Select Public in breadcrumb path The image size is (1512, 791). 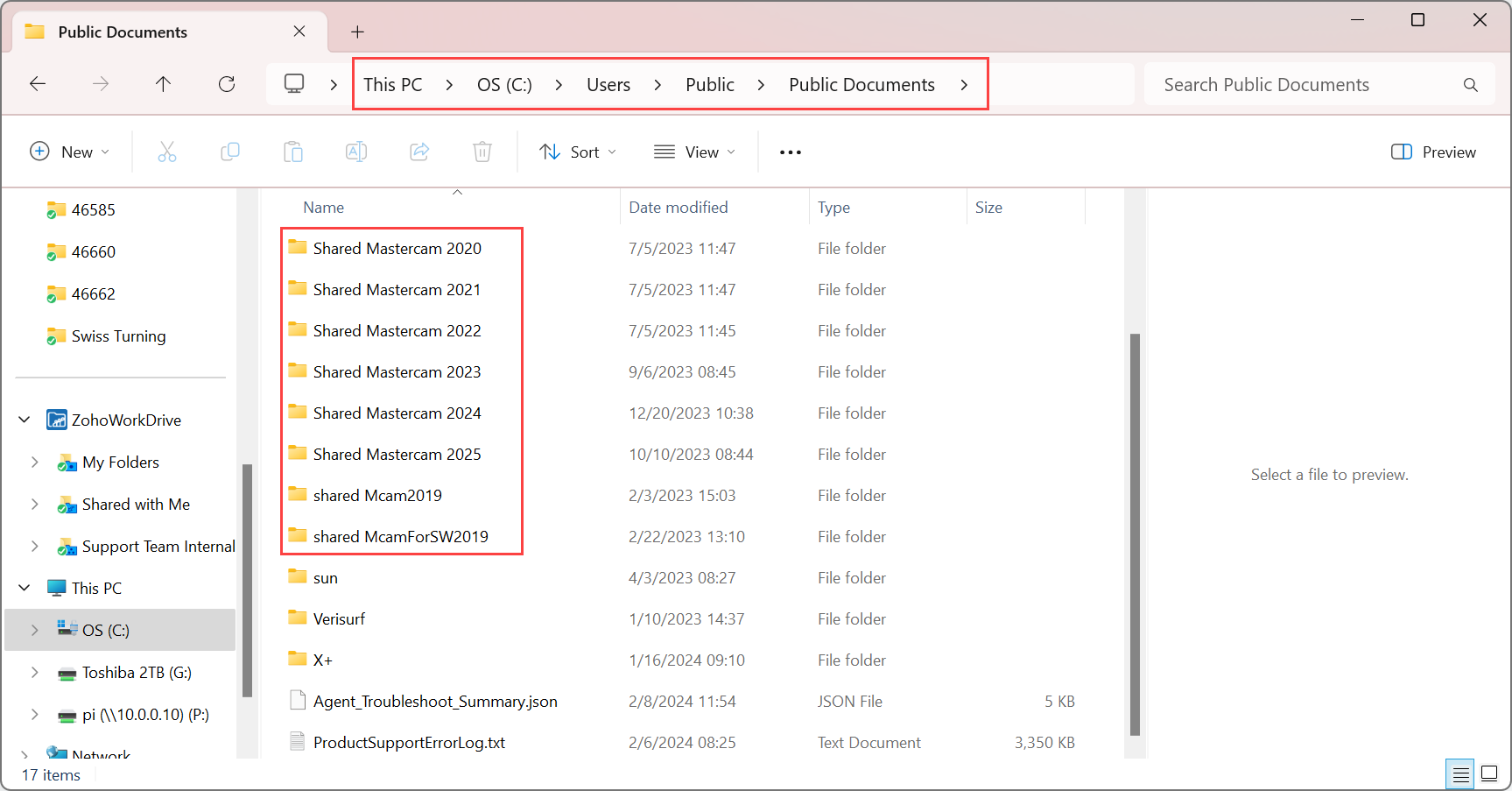coord(710,85)
